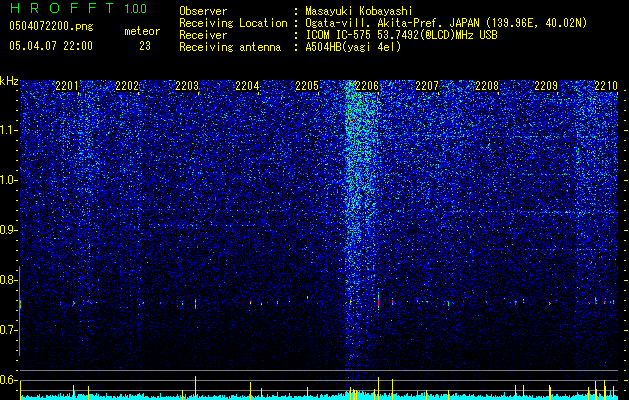Click the 2207 time label
The width and height of the screenshot is (629, 400).
[427, 85]
